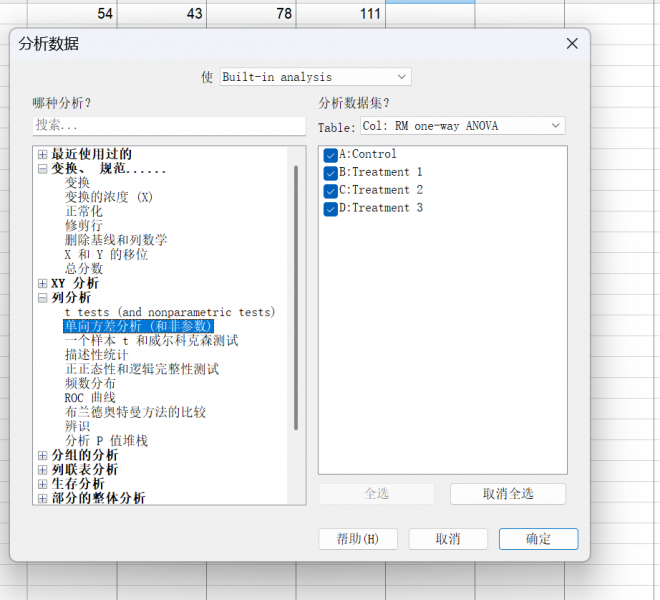
Task: Click spreadsheet cell containing 54
Action: 72,14
